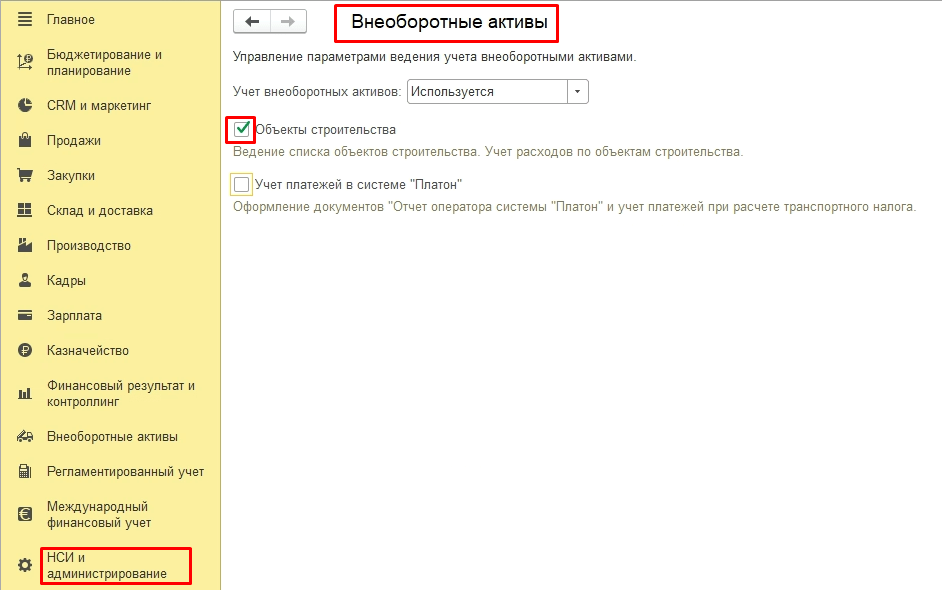Go back with the left arrow button
This screenshot has width=942, height=590.
point(252,22)
